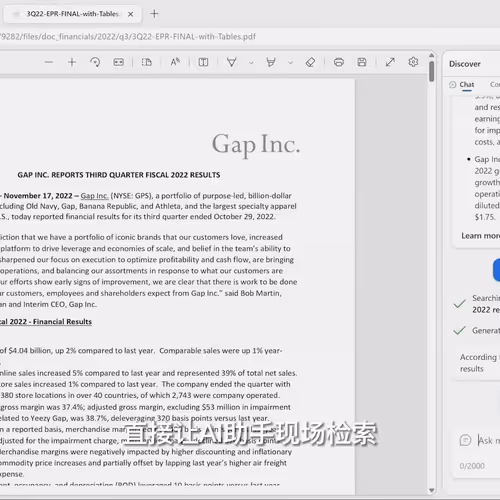Enter full screen PDF view
Image resolution: width=500 pixels, height=500 pixels.
coord(390,62)
